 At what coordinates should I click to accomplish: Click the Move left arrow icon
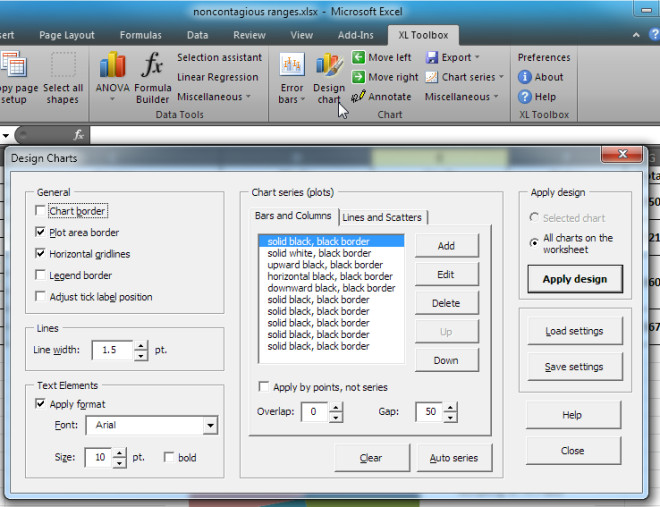358,57
